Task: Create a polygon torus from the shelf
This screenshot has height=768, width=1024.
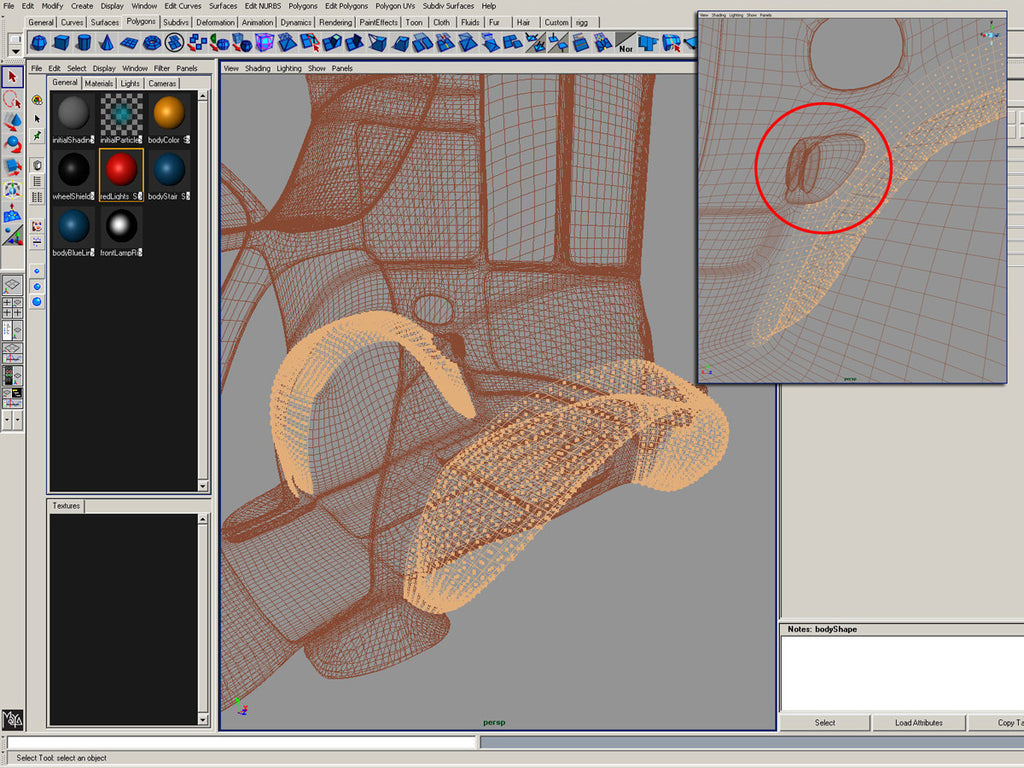Action: click(x=152, y=42)
